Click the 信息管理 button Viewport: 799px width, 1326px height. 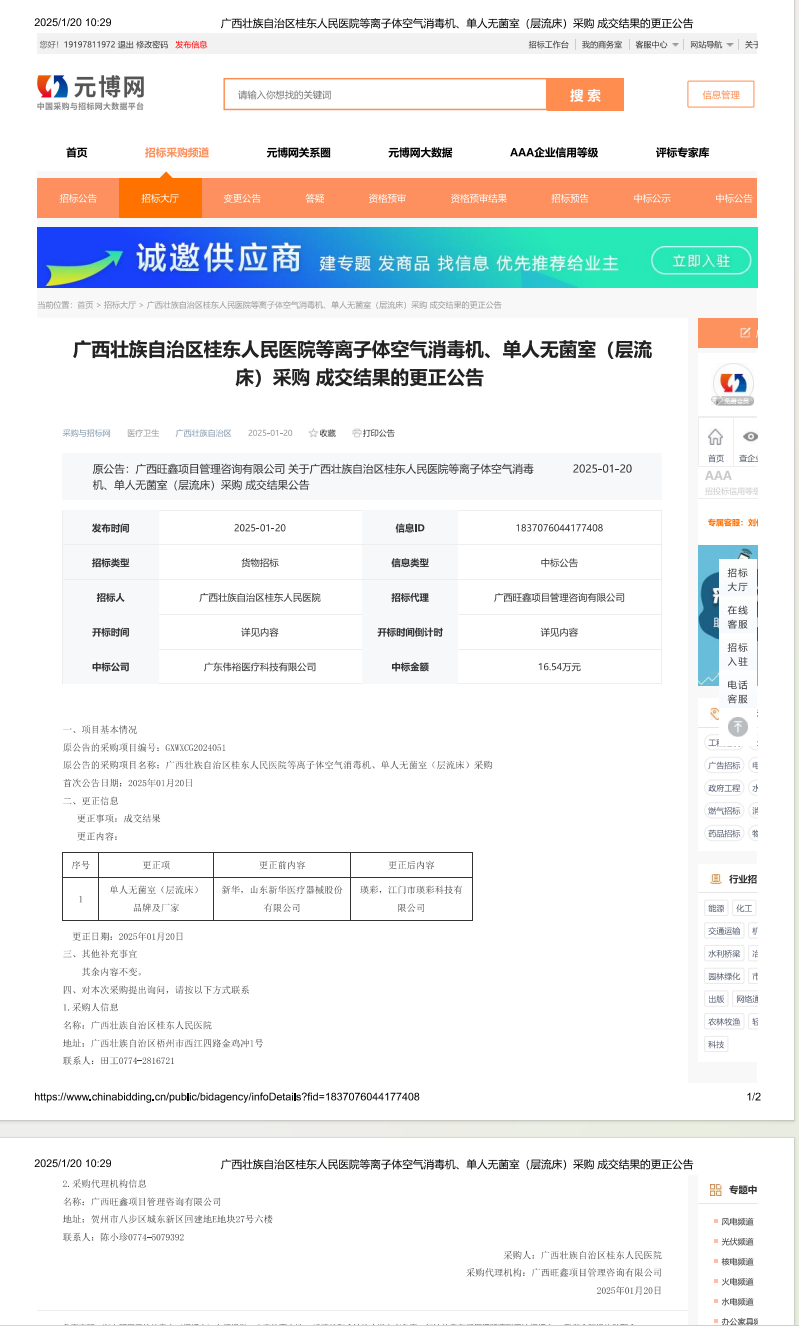(721, 95)
